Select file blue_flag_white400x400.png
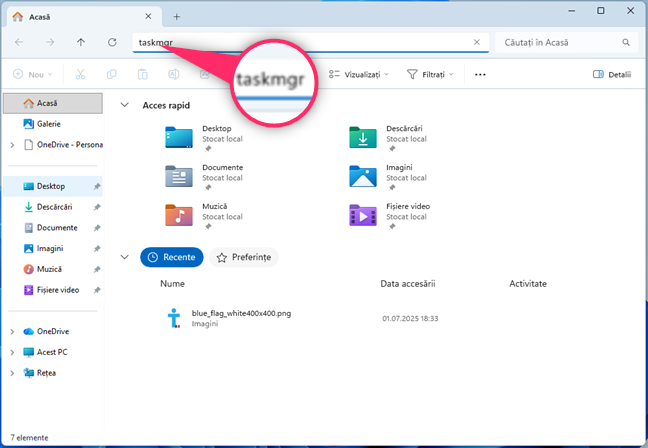The height and width of the screenshot is (448, 648). tap(241, 313)
